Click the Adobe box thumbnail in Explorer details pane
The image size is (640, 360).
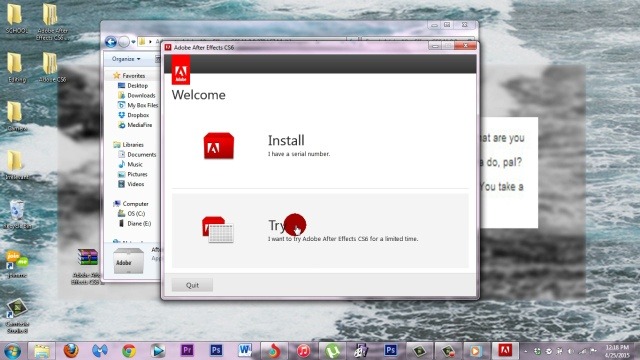(x=128, y=261)
